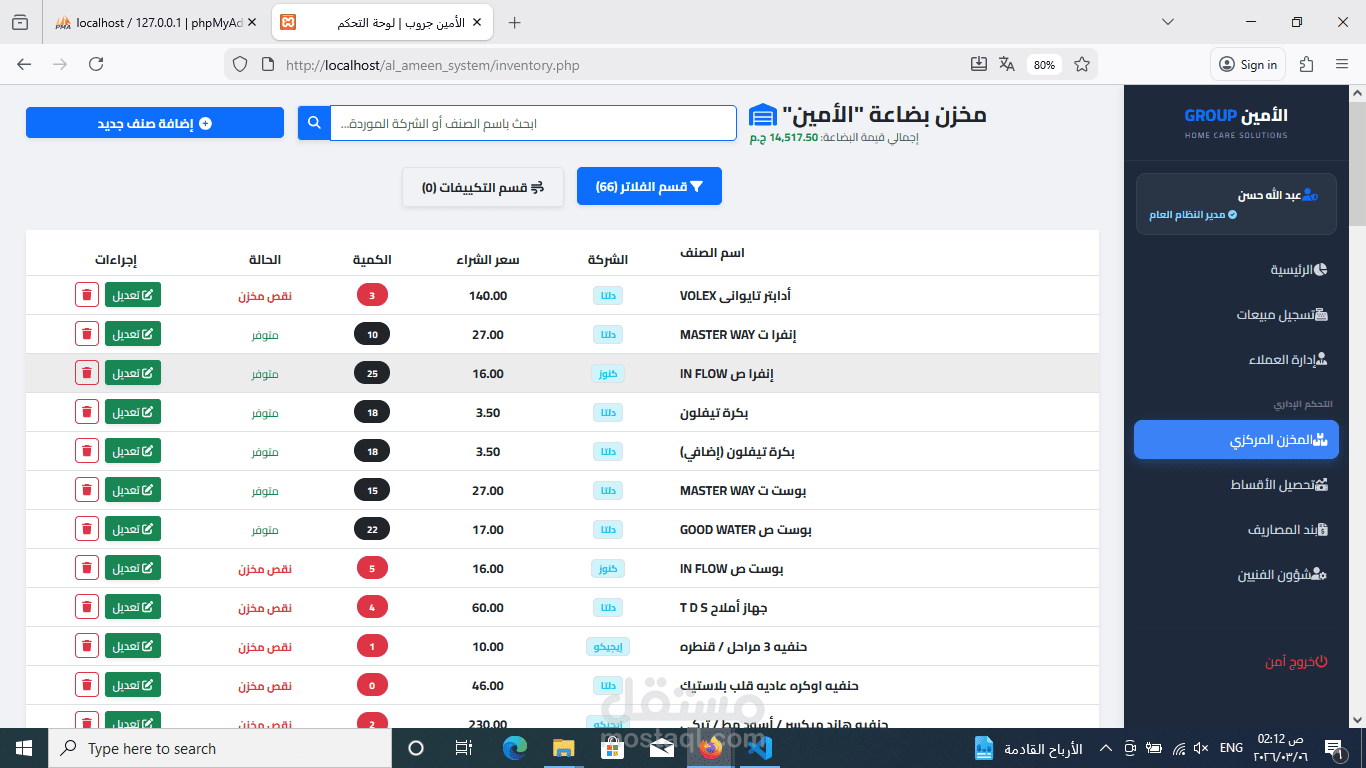Image resolution: width=1366 pixels, height=768 pixels.
Task: Click the 80% zoom level indicator
Action: click(x=1044, y=64)
